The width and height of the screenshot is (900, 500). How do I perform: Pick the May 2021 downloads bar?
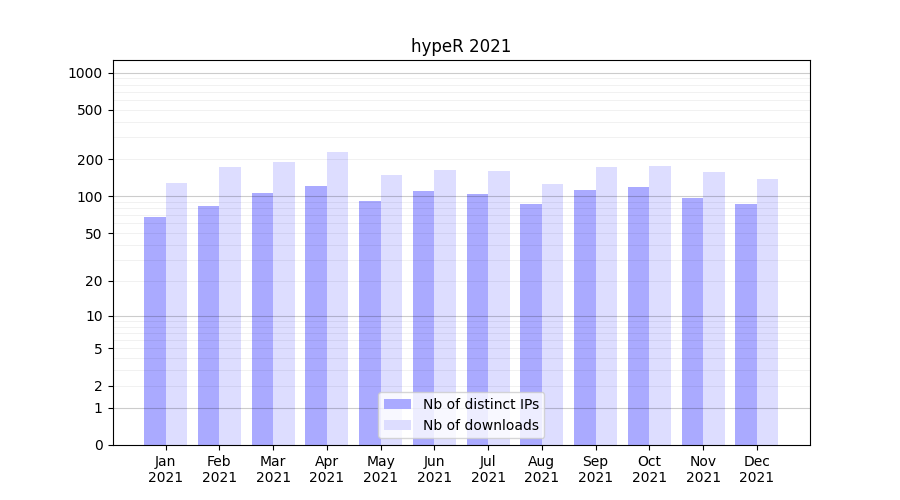click(391, 310)
